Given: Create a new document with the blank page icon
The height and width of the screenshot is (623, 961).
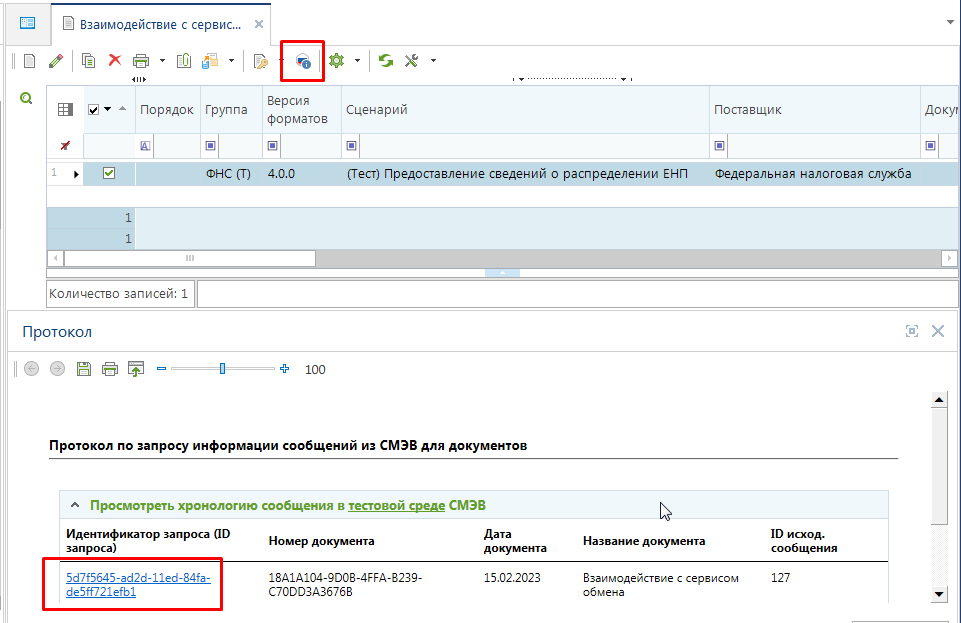Looking at the screenshot, I should [x=29, y=61].
